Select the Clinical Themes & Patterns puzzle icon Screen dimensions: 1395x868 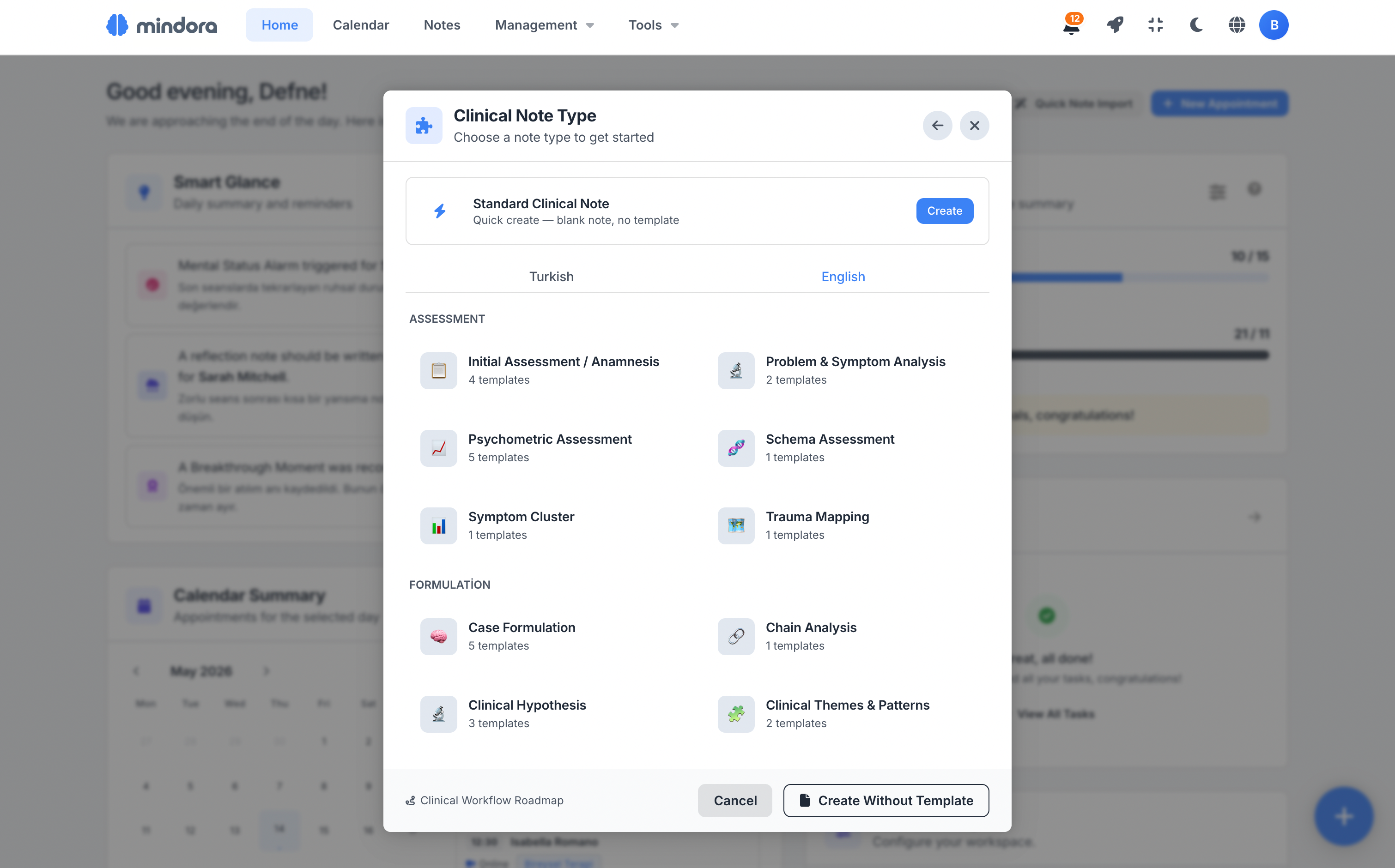[736, 714]
